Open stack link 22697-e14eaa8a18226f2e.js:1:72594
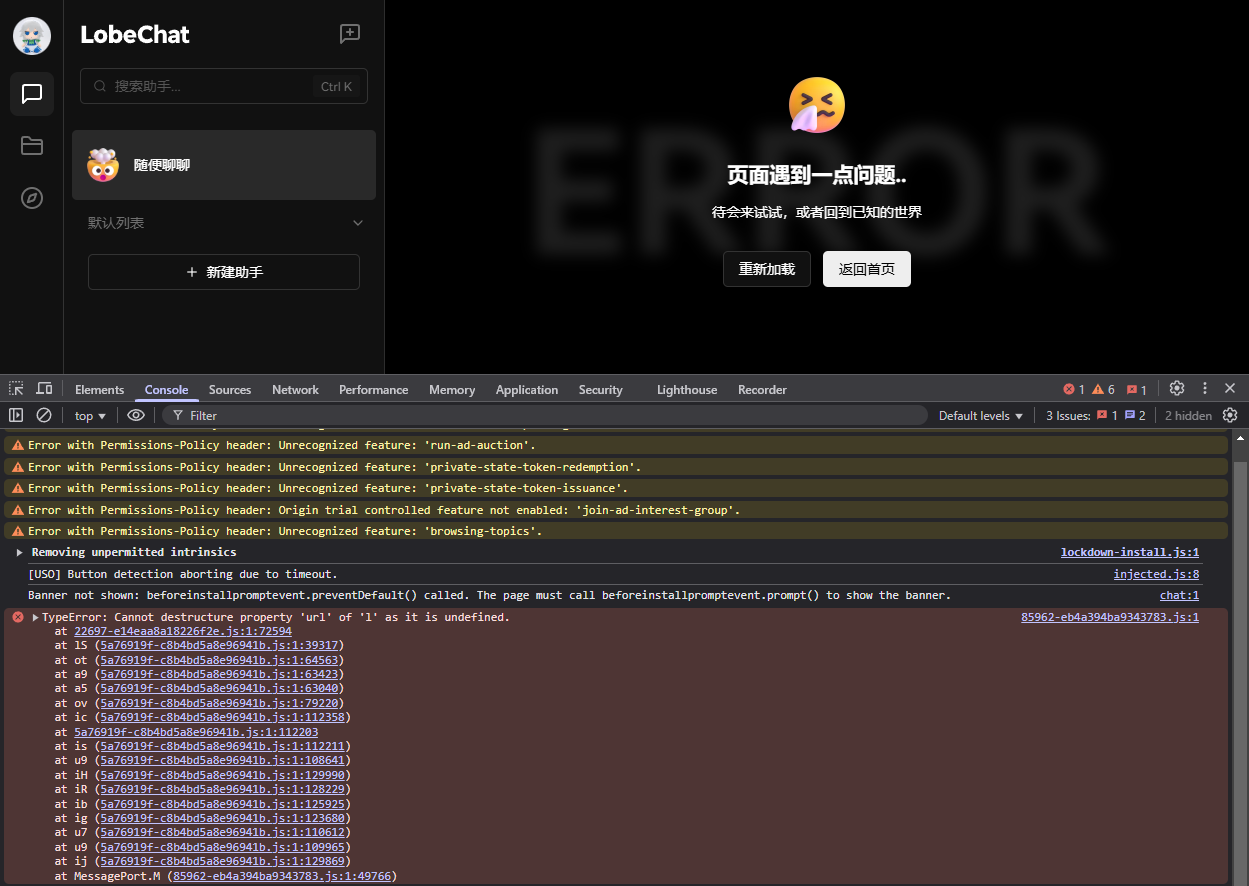The image size is (1249, 886). coord(183,631)
